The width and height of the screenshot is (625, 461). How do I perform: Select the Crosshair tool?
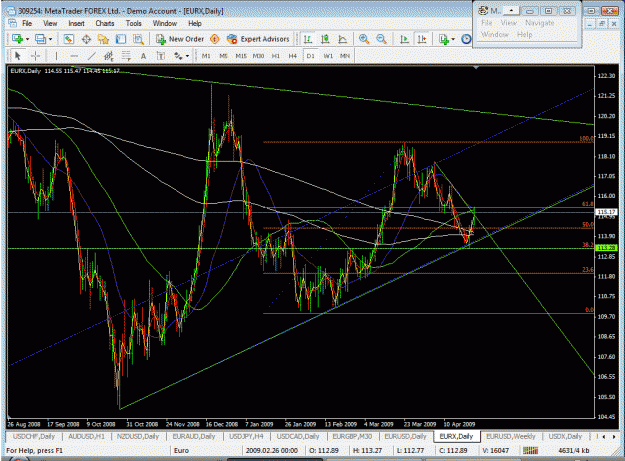[x=35, y=56]
